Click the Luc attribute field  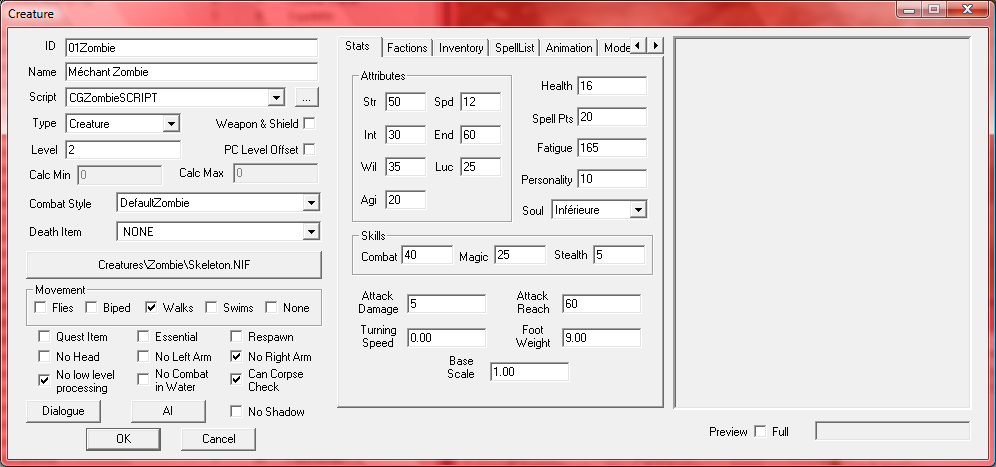point(481,167)
